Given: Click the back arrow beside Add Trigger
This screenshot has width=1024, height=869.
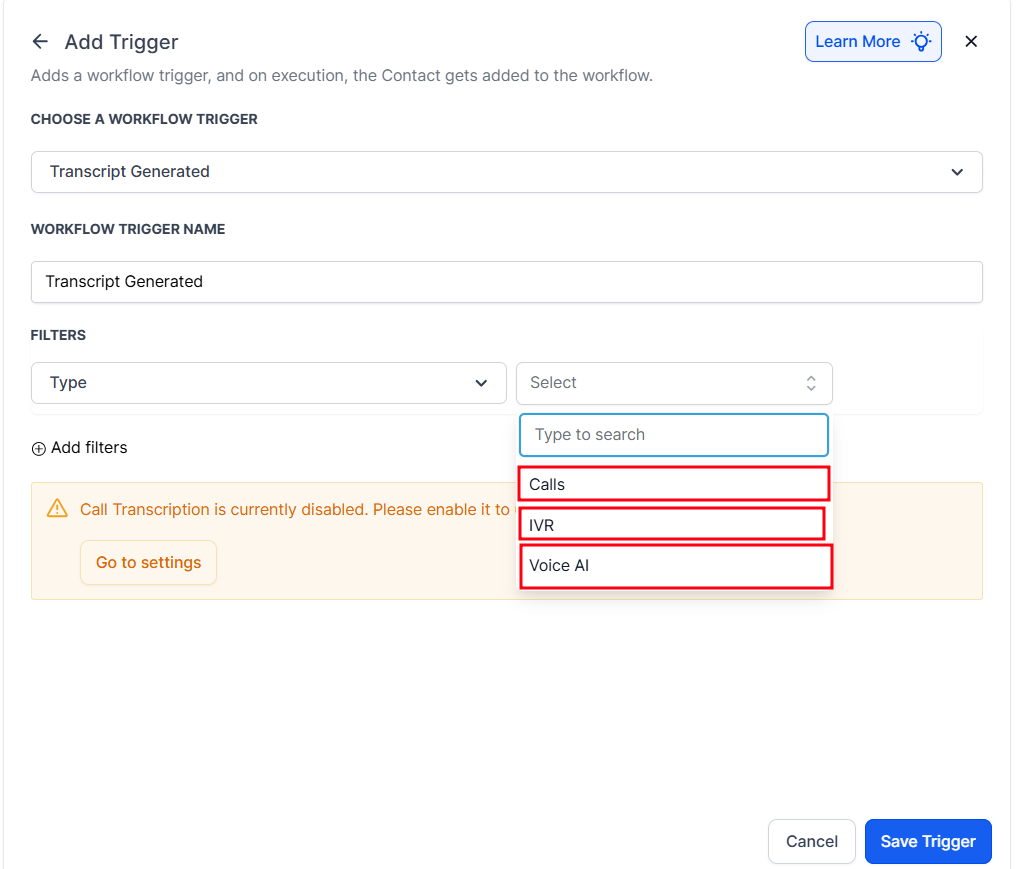Looking at the screenshot, I should [40, 42].
